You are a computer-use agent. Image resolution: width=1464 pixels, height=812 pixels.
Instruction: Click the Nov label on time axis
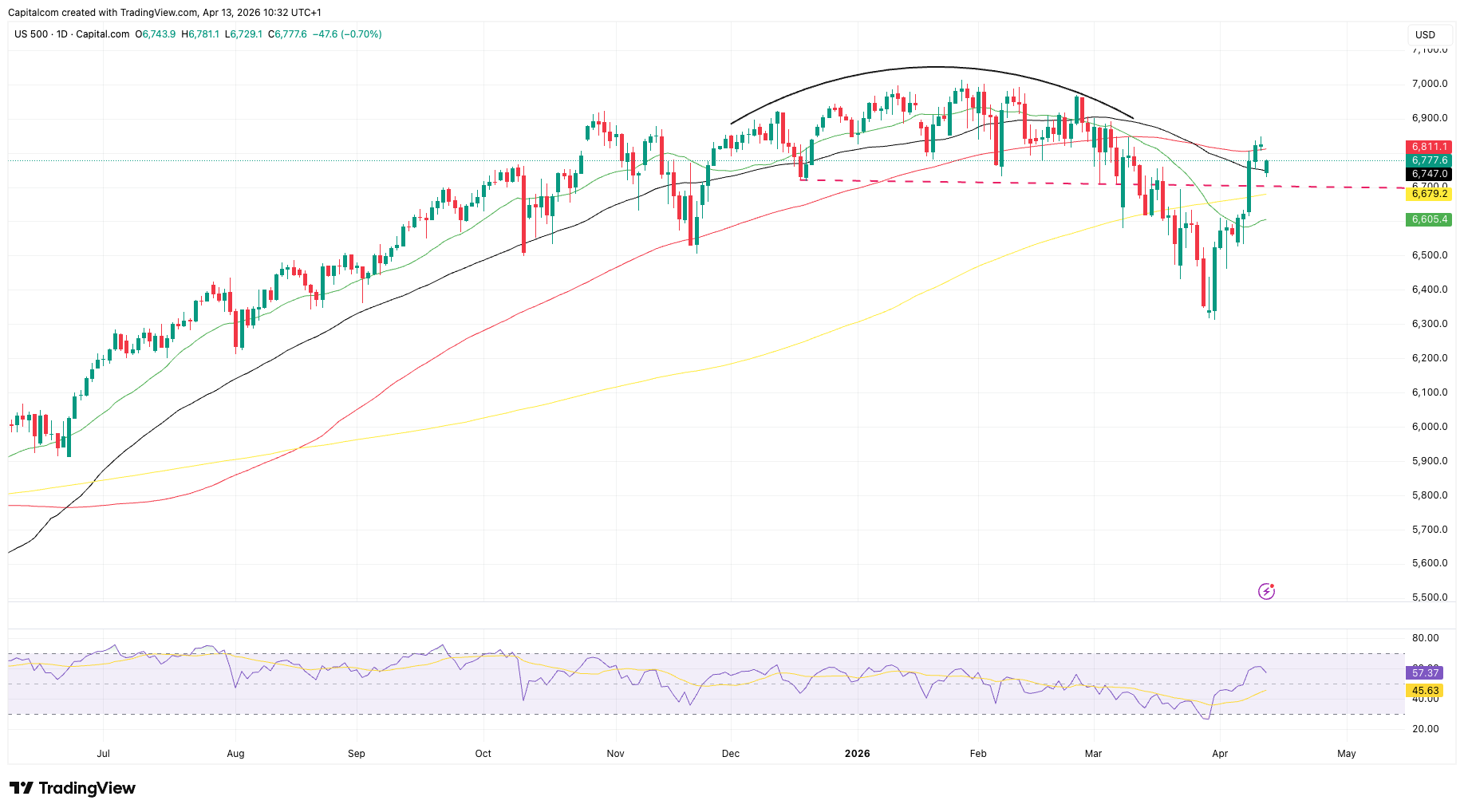point(615,754)
